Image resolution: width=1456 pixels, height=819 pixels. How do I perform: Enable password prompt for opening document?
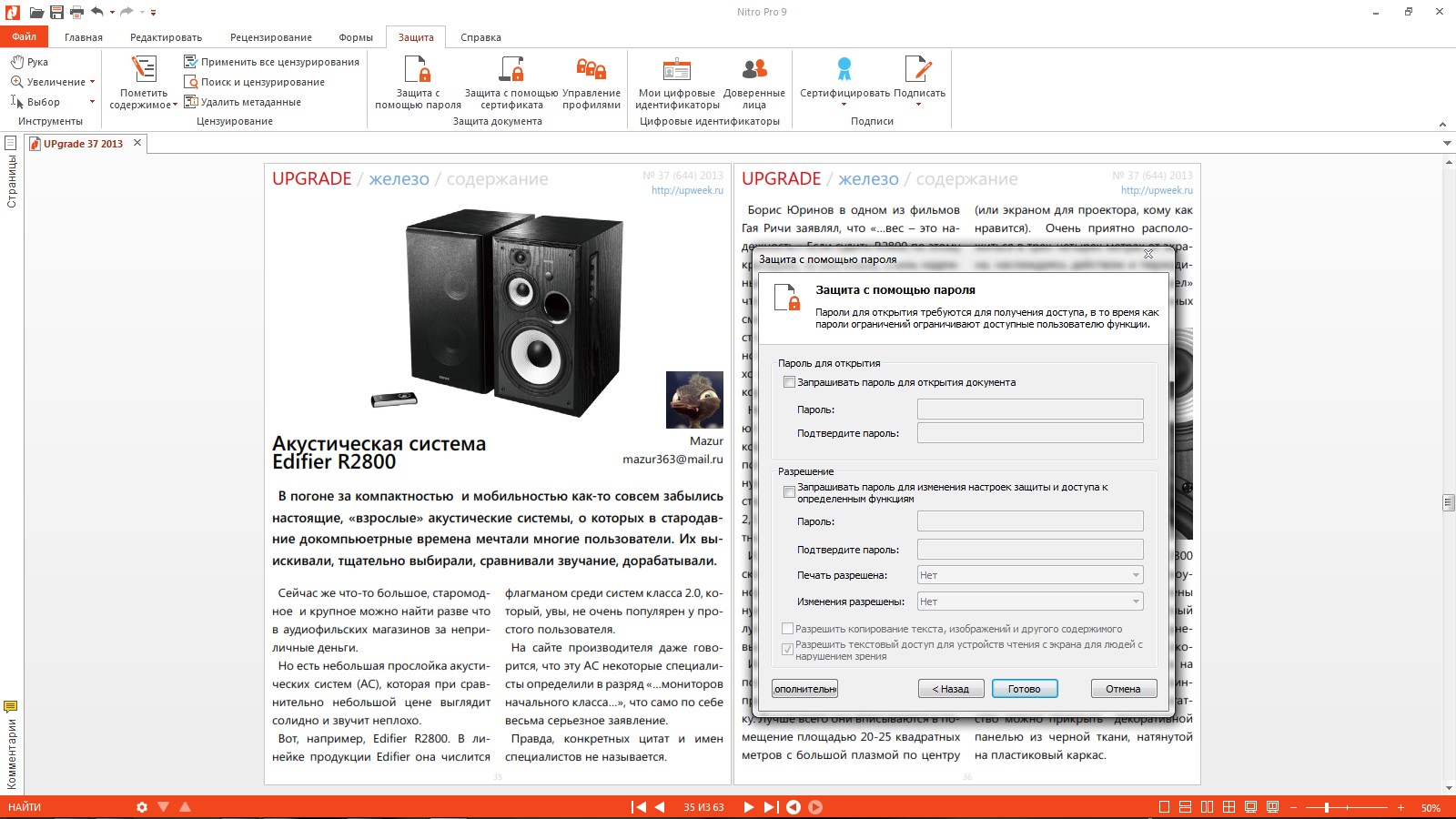789,382
